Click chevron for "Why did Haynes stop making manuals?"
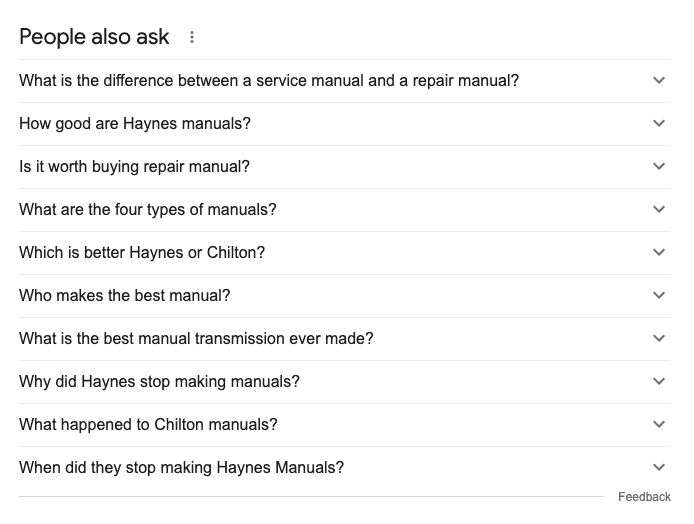The width and height of the screenshot is (694, 524). coord(658,382)
